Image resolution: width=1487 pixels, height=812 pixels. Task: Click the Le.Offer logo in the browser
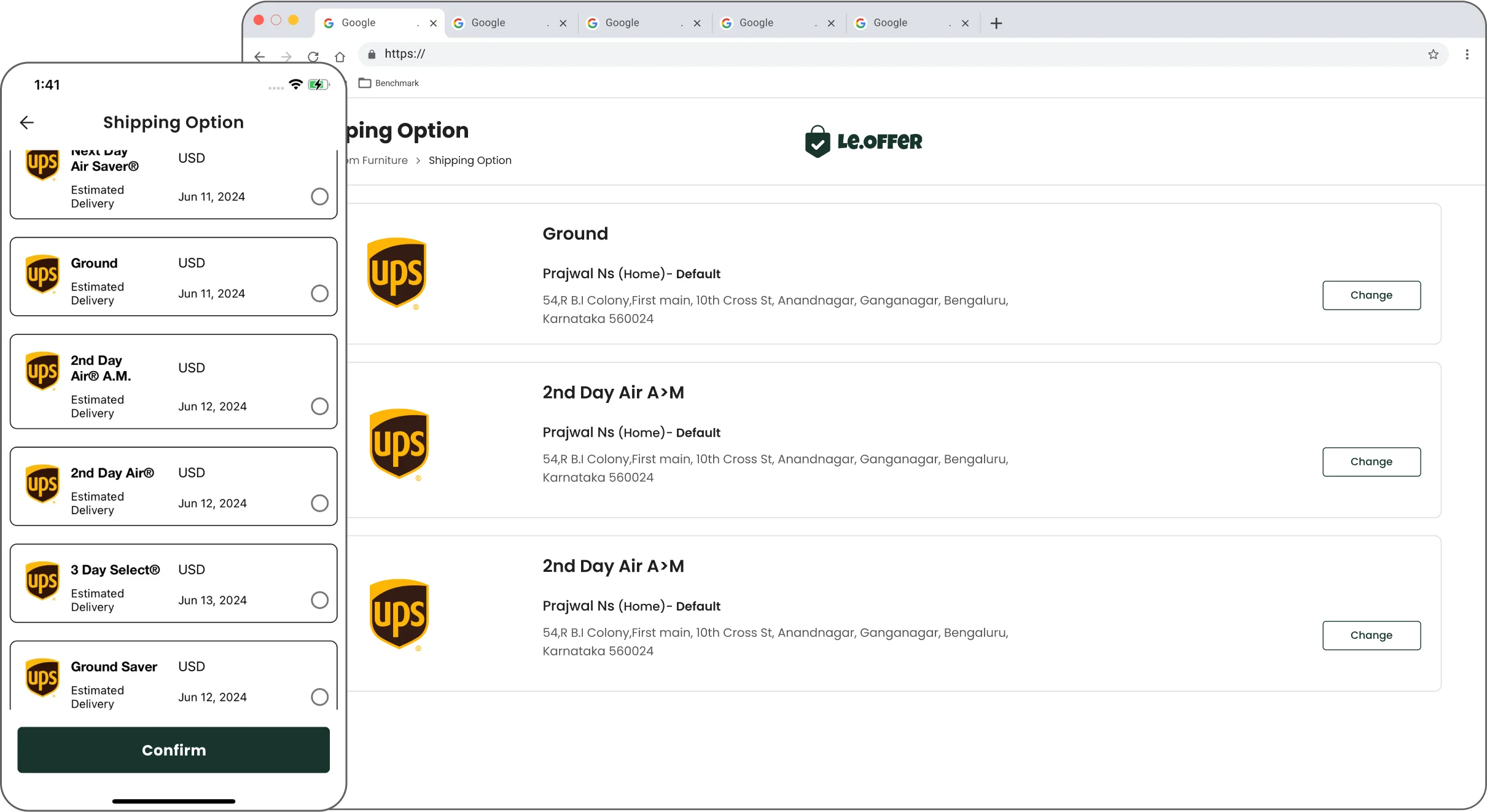coord(863,141)
